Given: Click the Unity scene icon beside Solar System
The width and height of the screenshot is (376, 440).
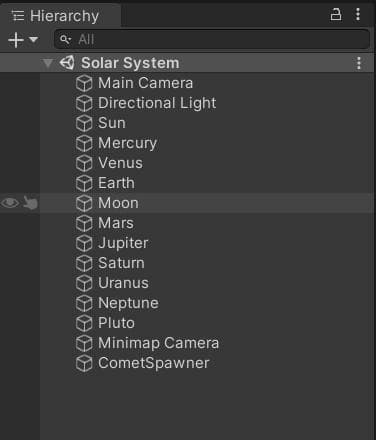Looking at the screenshot, I should point(67,63).
